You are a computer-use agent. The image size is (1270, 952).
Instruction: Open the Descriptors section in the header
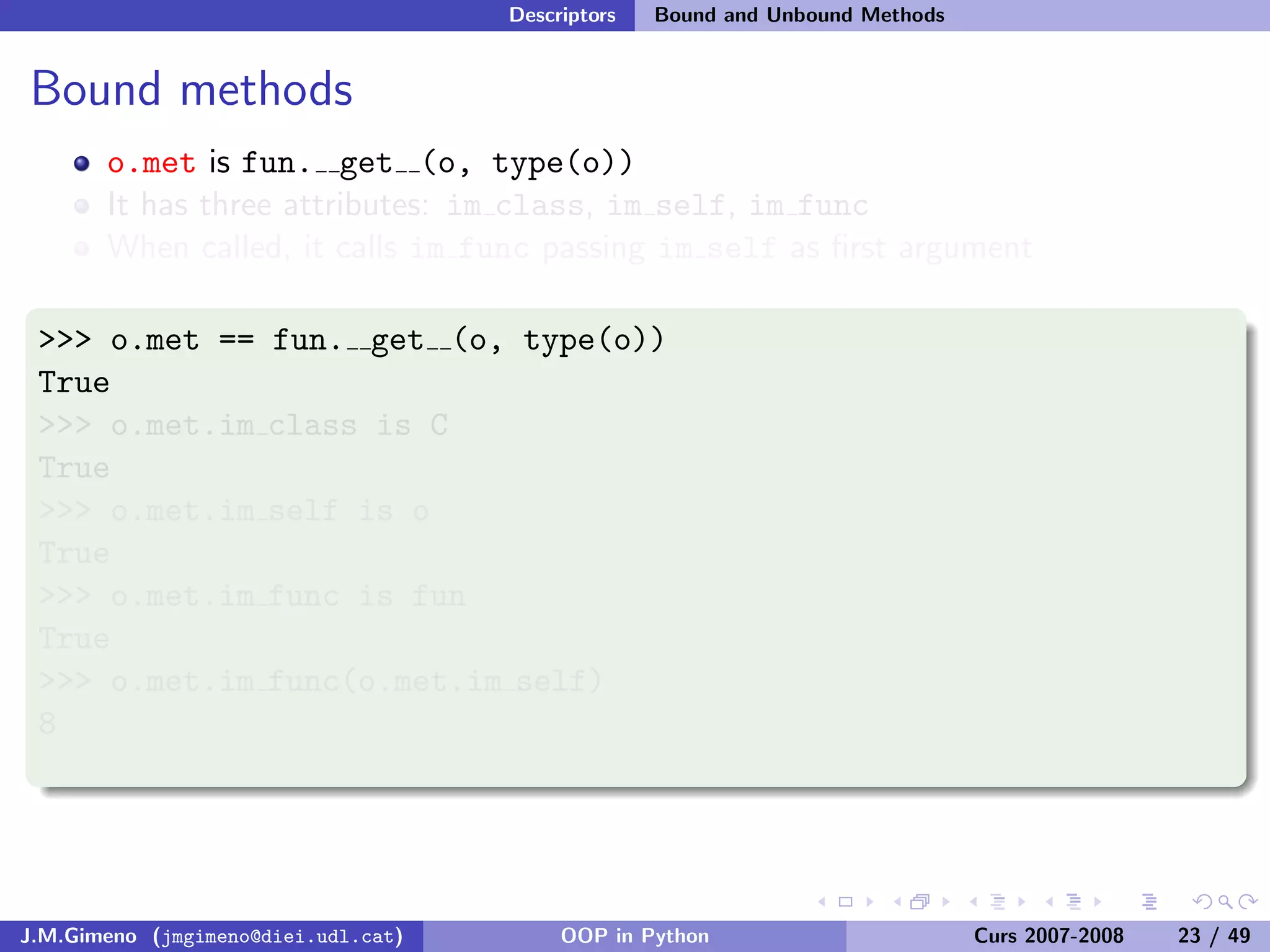coord(562,15)
